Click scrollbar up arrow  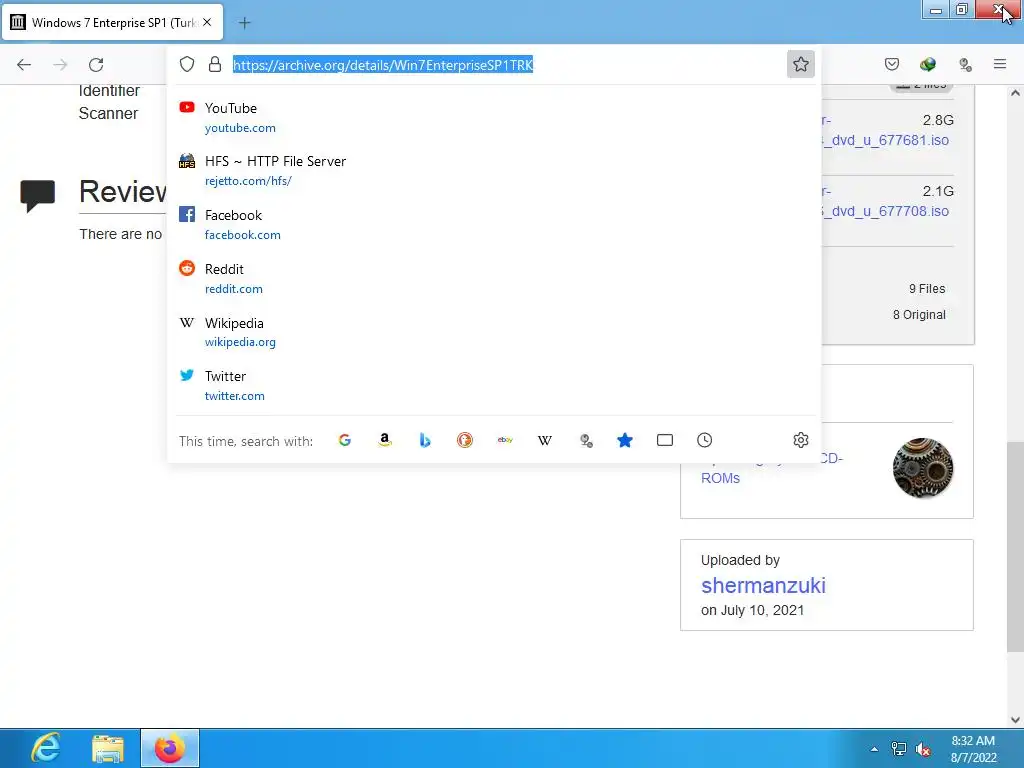pyautogui.click(x=1015, y=93)
